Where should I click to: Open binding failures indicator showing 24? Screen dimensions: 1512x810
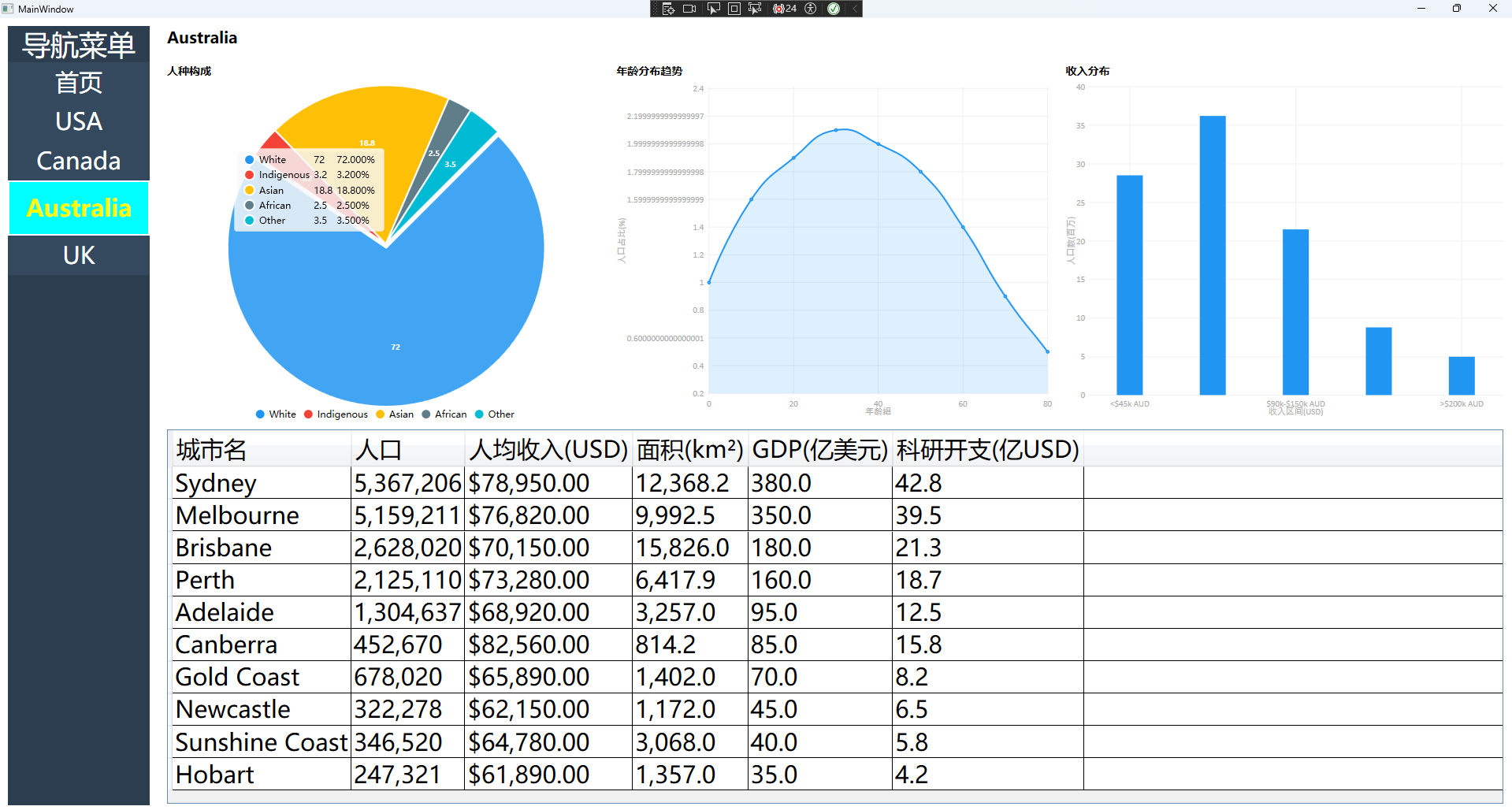pyautogui.click(x=785, y=9)
